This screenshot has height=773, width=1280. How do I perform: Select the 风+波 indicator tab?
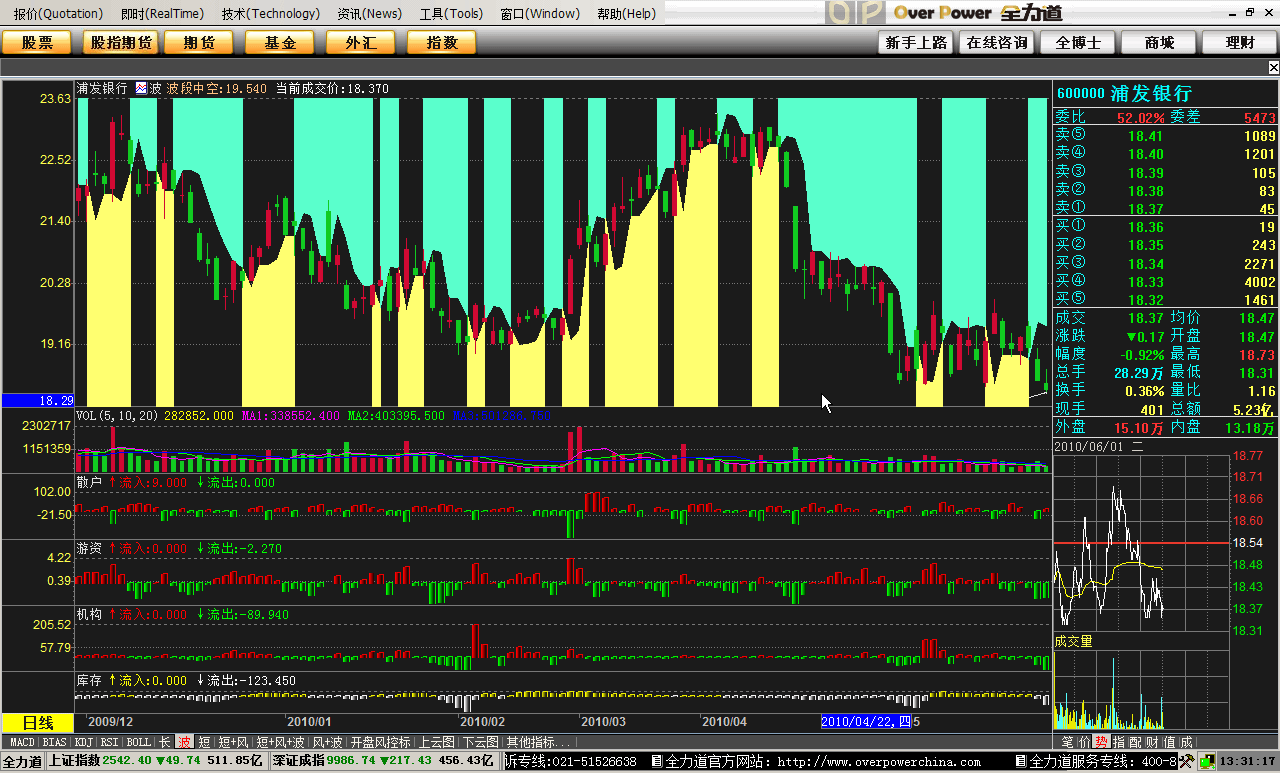(x=327, y=742)
